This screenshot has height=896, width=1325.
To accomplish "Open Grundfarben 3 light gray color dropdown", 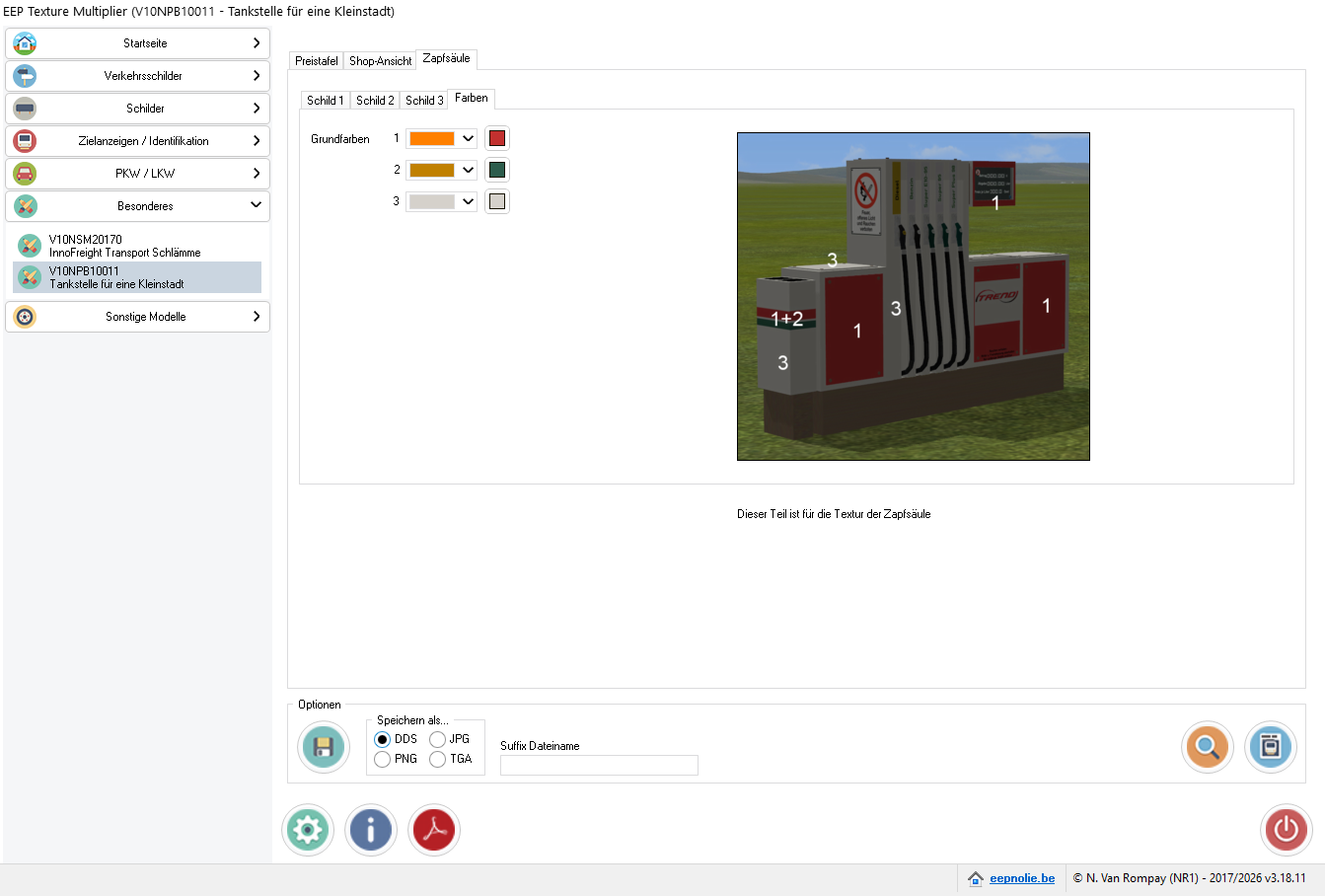I will (x=441, y=201).
